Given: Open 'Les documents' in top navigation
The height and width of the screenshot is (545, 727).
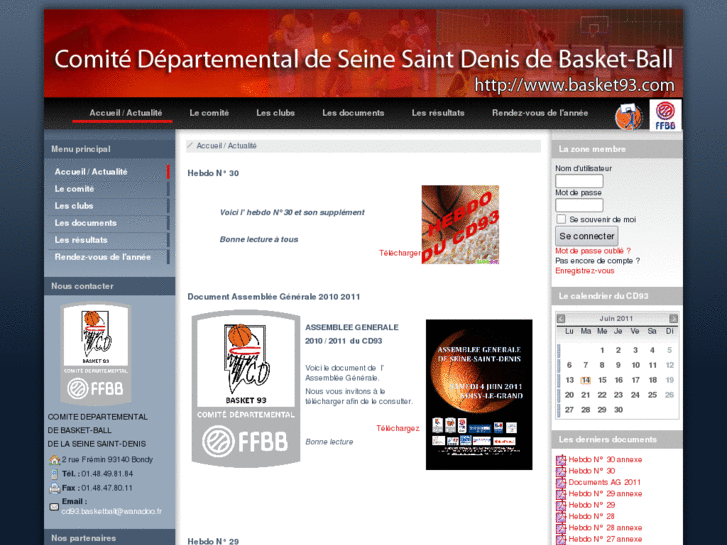Looking at the screenshot, I should point(353,113).
